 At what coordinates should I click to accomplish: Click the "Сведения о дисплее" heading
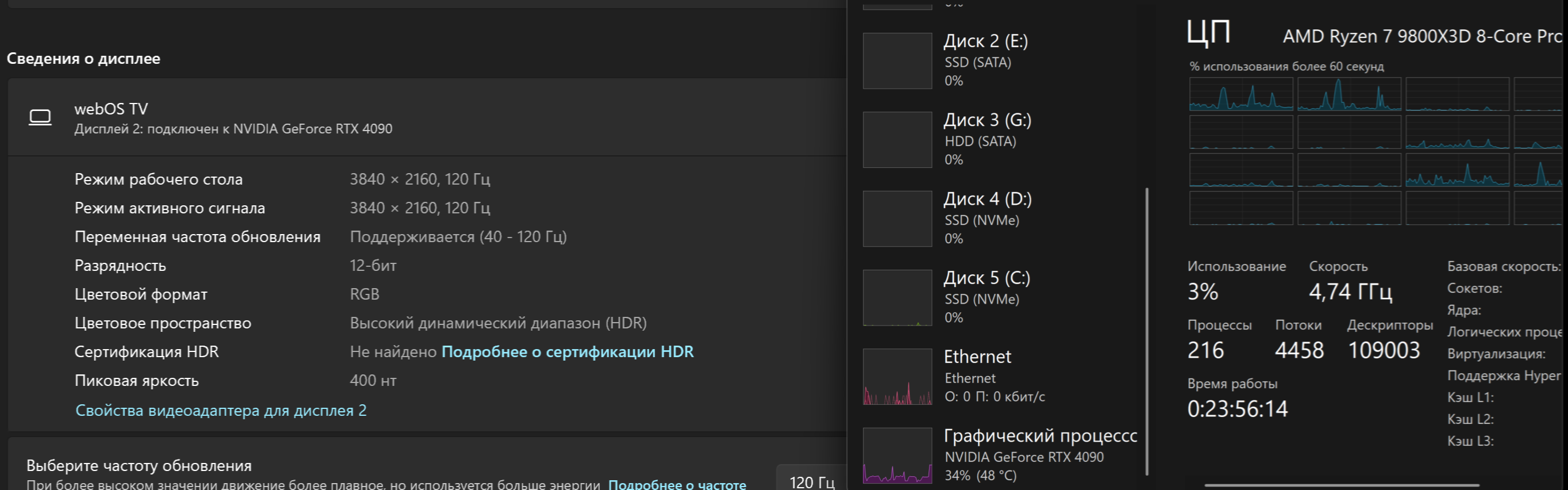click(x=83, y=59)
